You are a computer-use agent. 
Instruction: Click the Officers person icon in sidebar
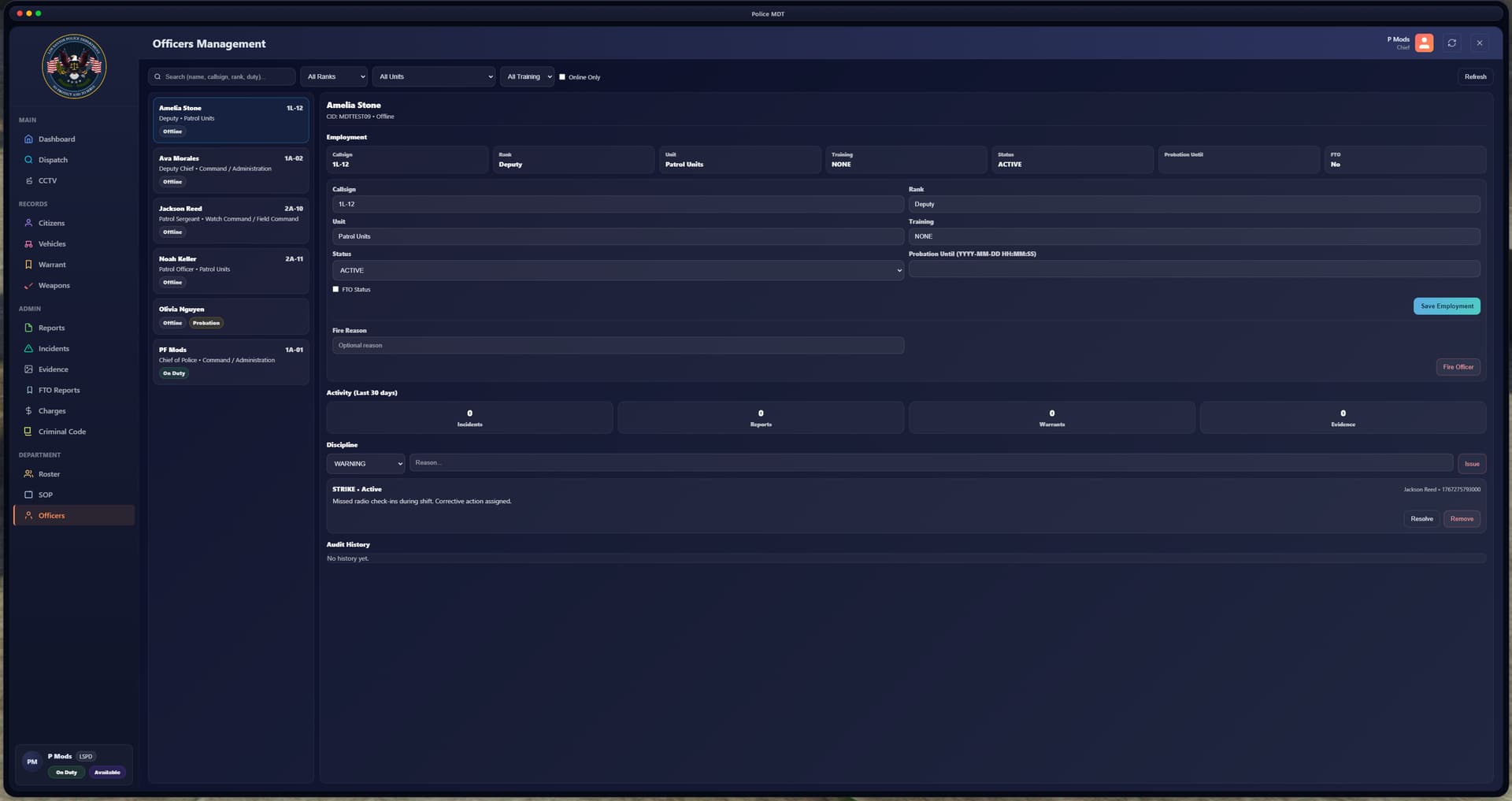tap(28, 516)
